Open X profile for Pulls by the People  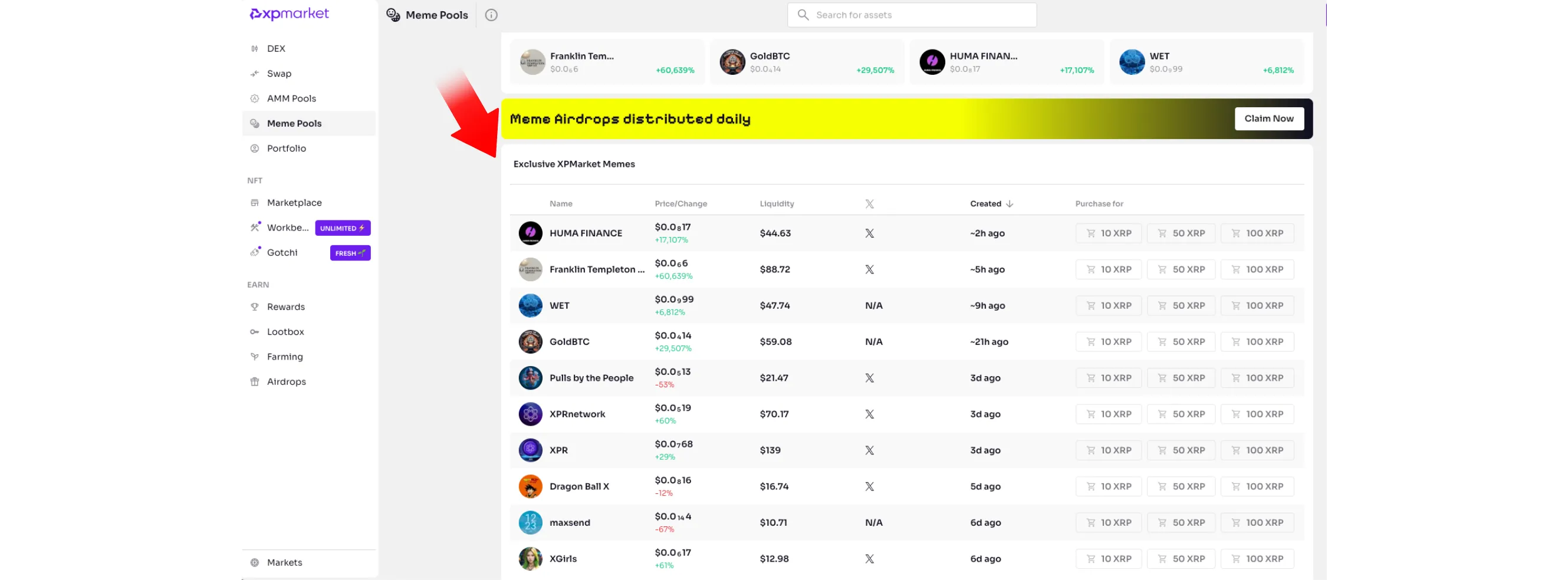click(869, 378)
